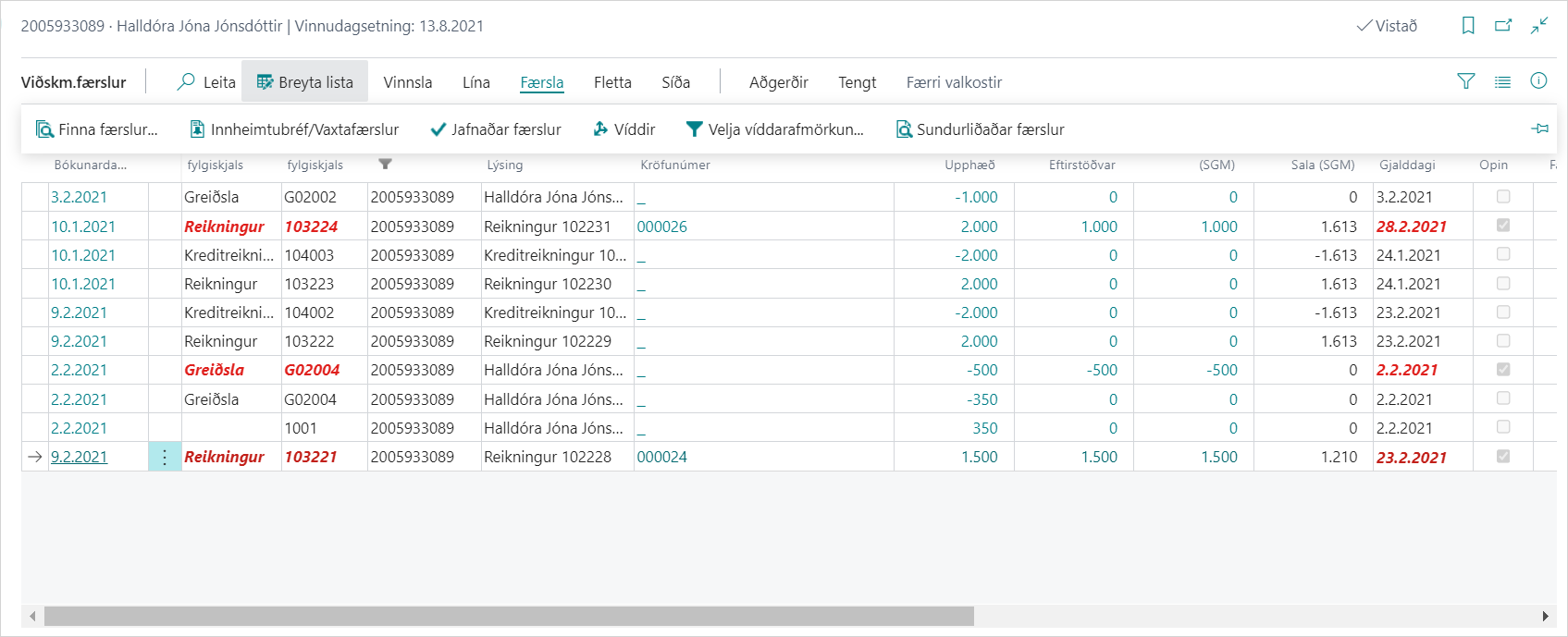
Task: Open the Aðgerðir menu
Action: pos(778,82)
